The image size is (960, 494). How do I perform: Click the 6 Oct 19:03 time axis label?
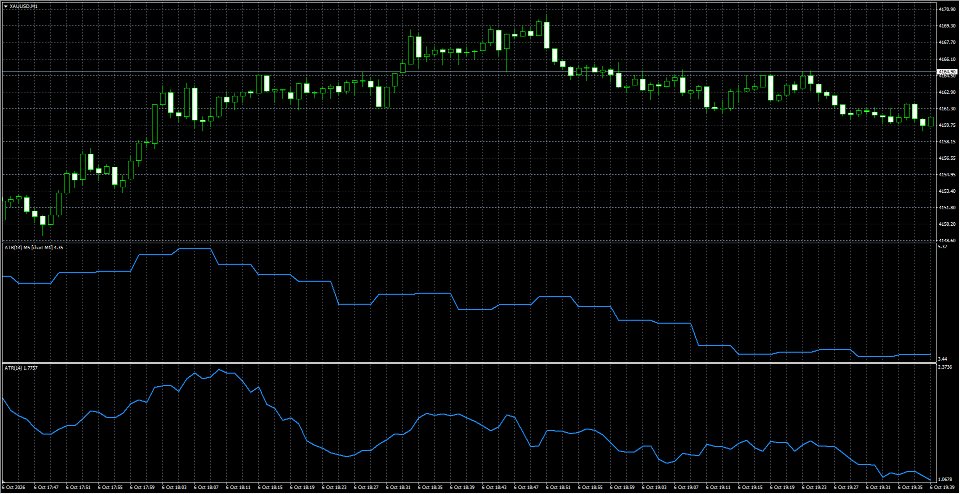click(x=656, y=487)
